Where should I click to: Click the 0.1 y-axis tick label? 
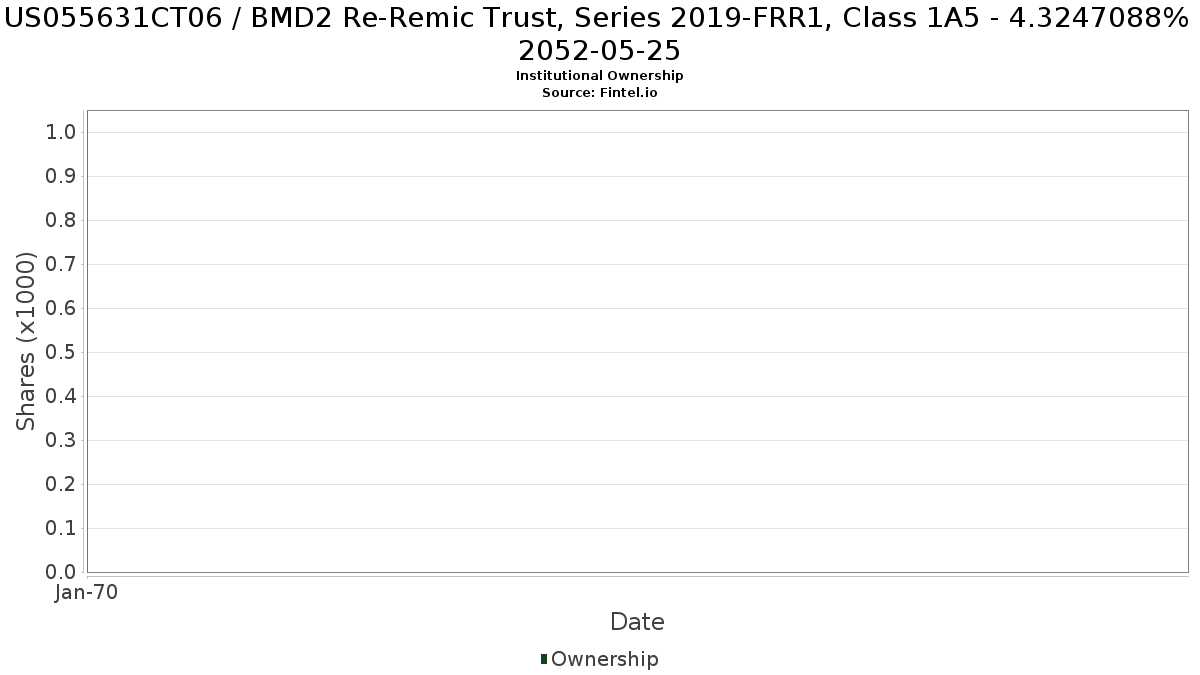61,529
